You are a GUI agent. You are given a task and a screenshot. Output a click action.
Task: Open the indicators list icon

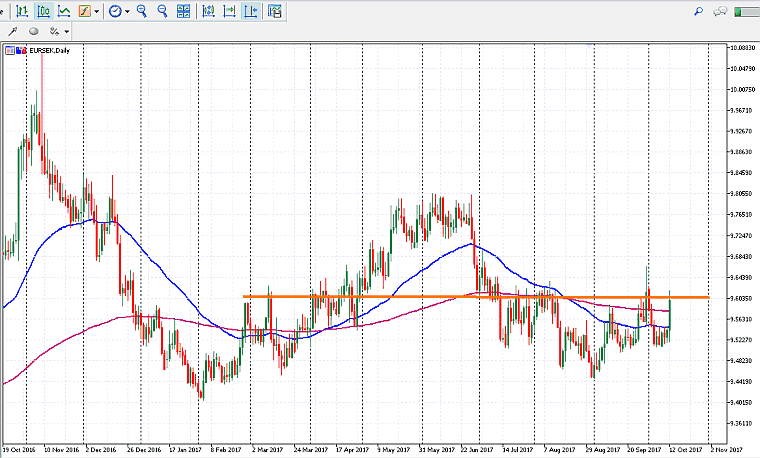pyautogui.click(x=86, y=11)
